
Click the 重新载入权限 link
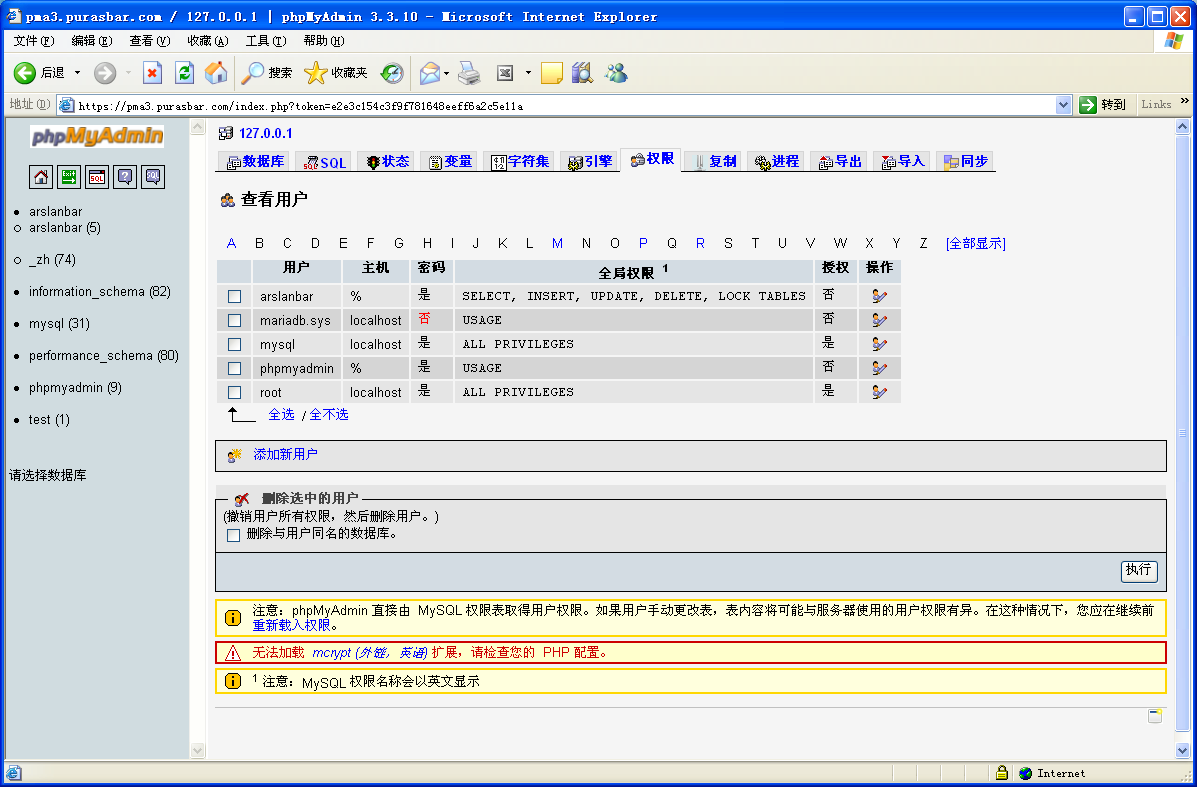292,625
